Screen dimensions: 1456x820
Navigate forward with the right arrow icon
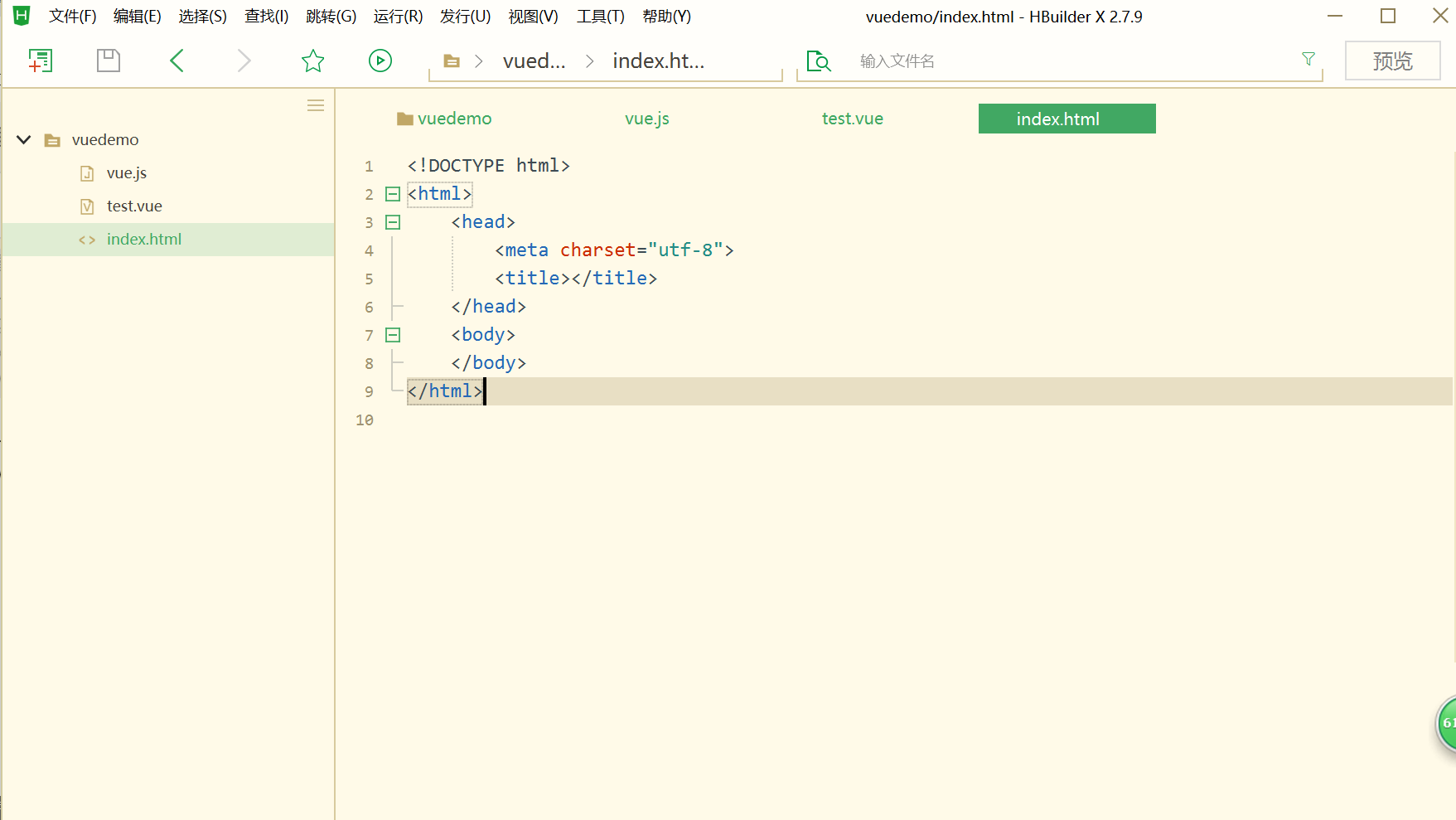(x=244, y=60)
